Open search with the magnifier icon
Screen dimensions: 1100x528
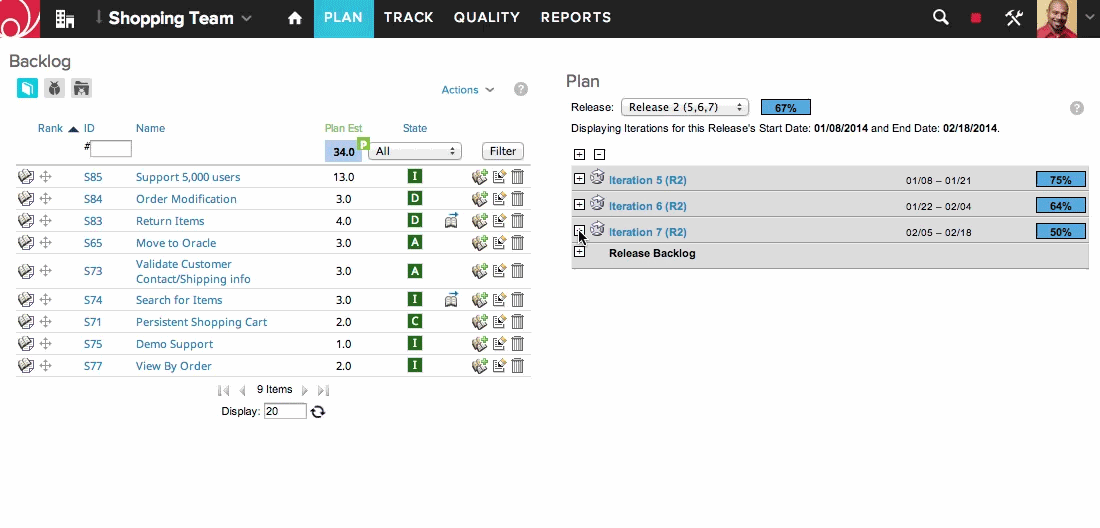coord(941,18)
